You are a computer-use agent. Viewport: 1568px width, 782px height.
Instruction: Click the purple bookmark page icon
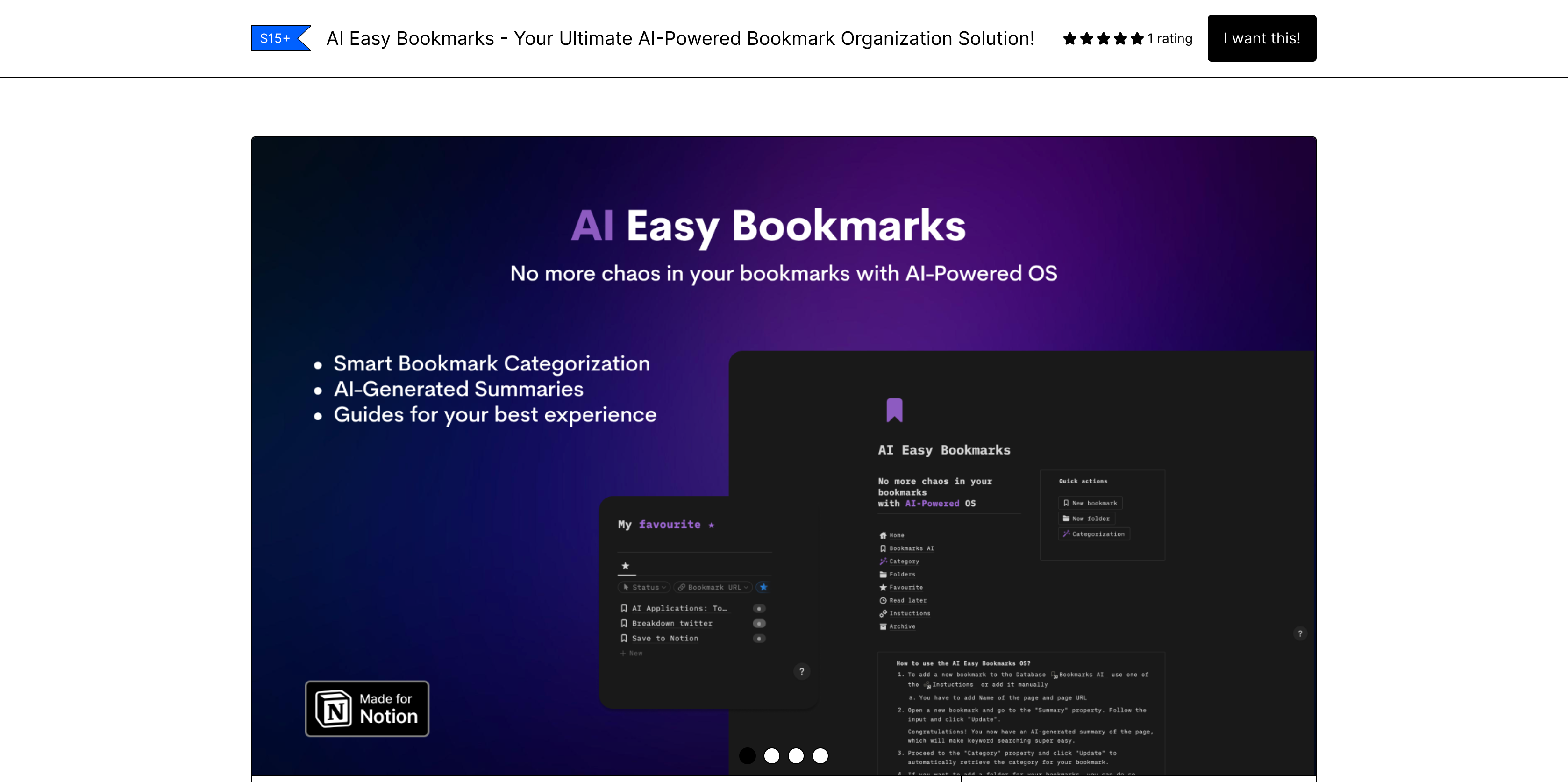(x=894, y=410)
